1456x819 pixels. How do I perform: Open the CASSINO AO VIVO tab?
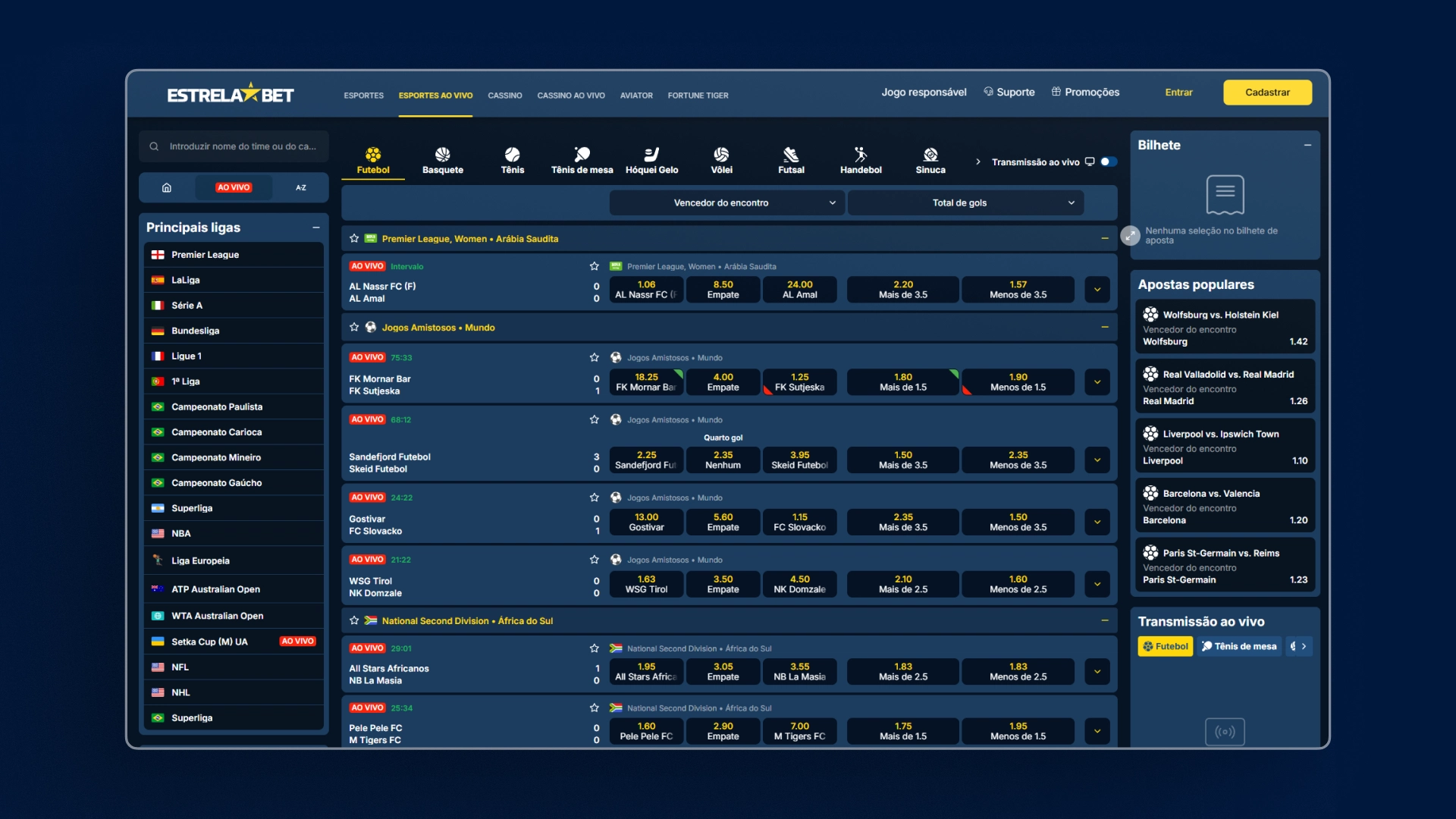point(571,96)
